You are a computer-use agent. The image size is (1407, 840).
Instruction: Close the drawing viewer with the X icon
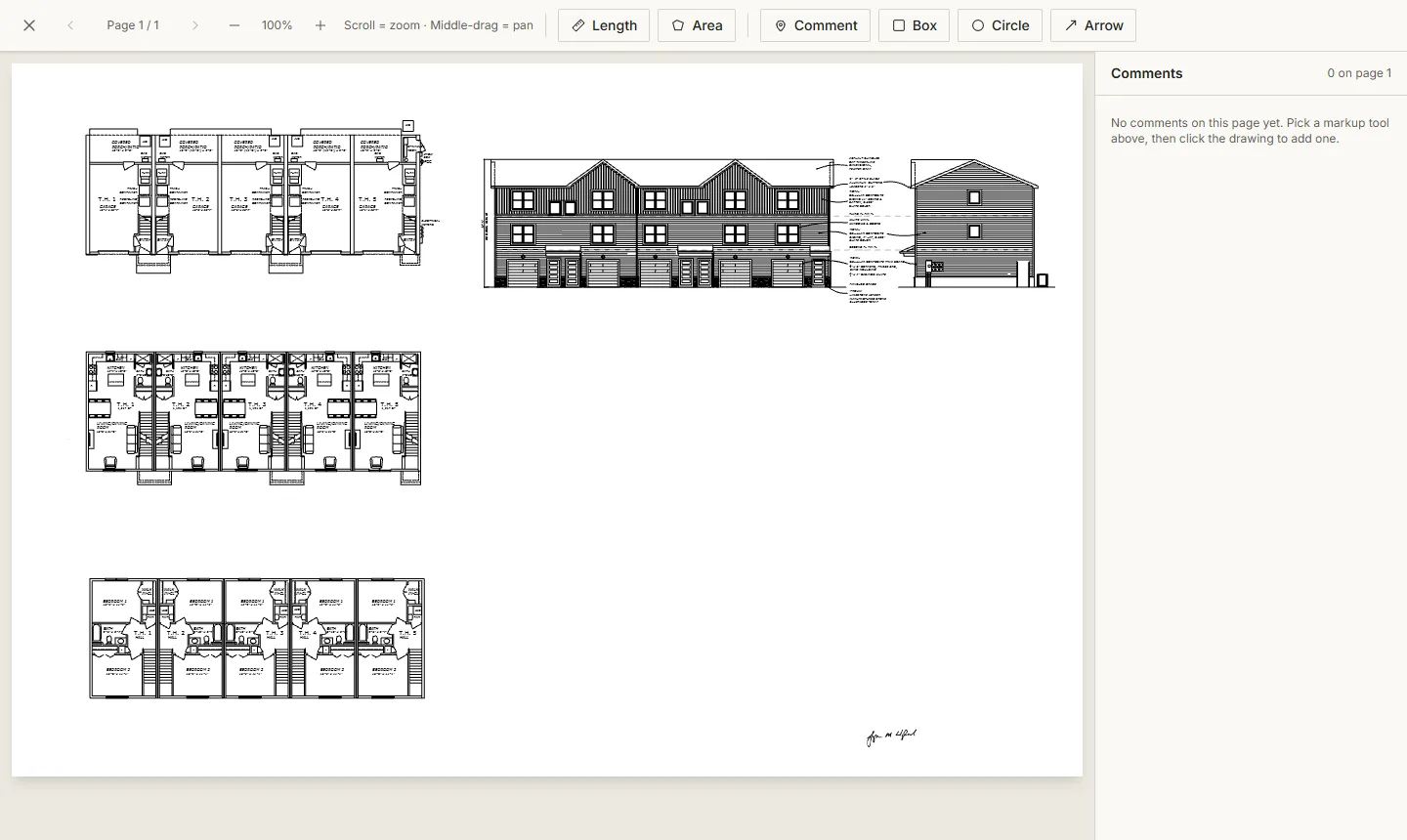tap(29, 25)
